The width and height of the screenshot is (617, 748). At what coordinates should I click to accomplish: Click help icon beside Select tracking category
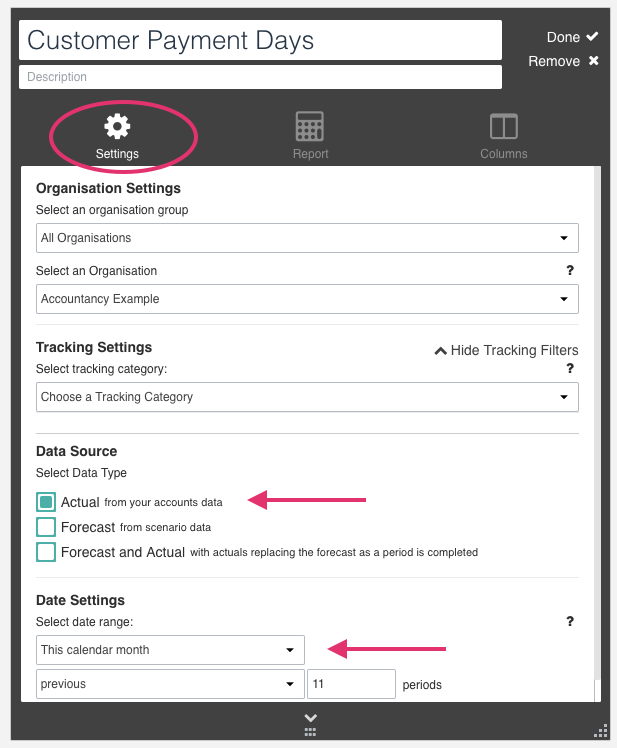(570, 368)
